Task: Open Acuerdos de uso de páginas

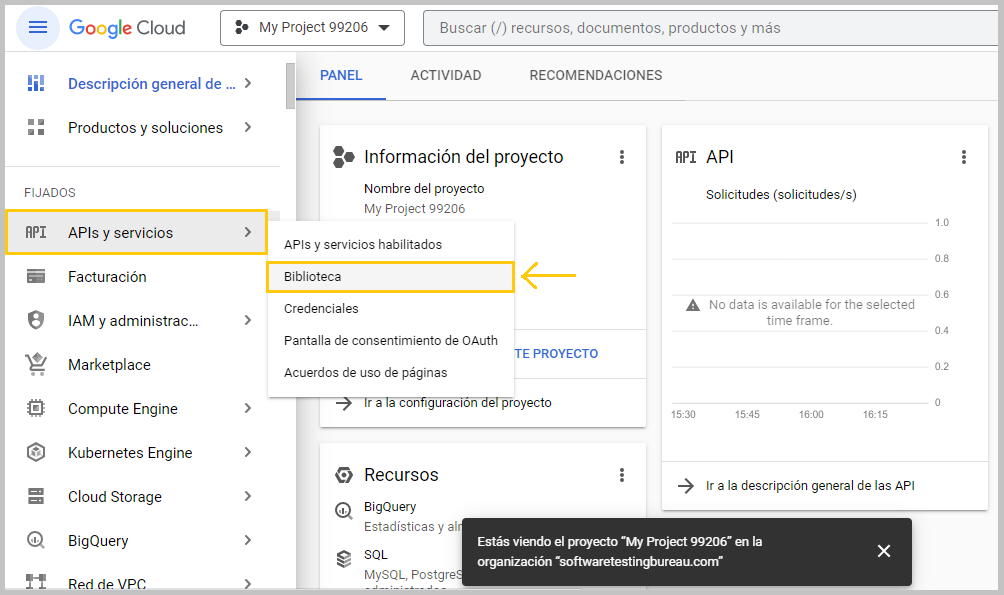Action: pyautogui.click(x=391, y=373)
